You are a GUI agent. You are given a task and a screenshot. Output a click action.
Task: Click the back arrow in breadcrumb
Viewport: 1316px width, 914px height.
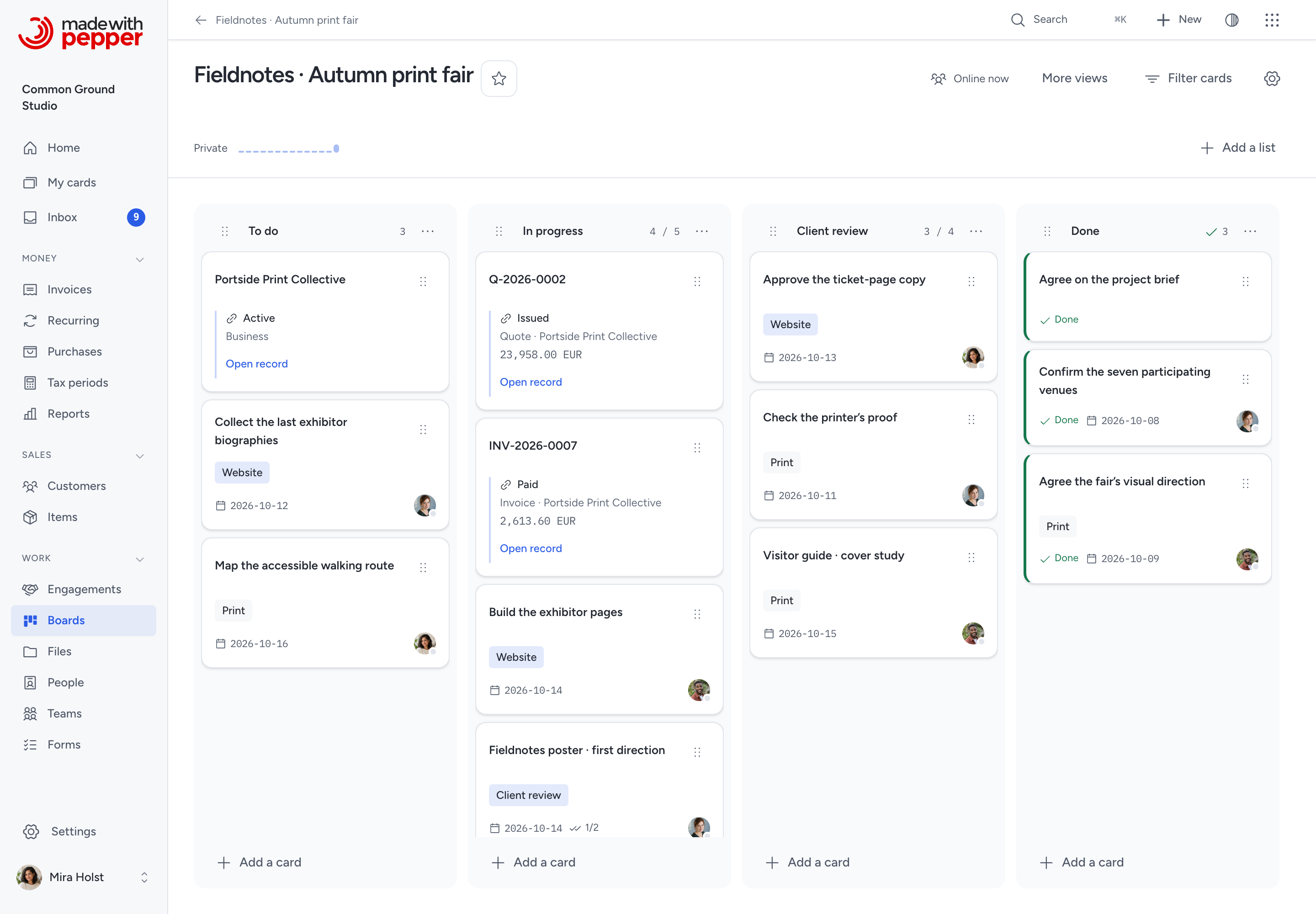pyautogui.click(x=201, y=20)
